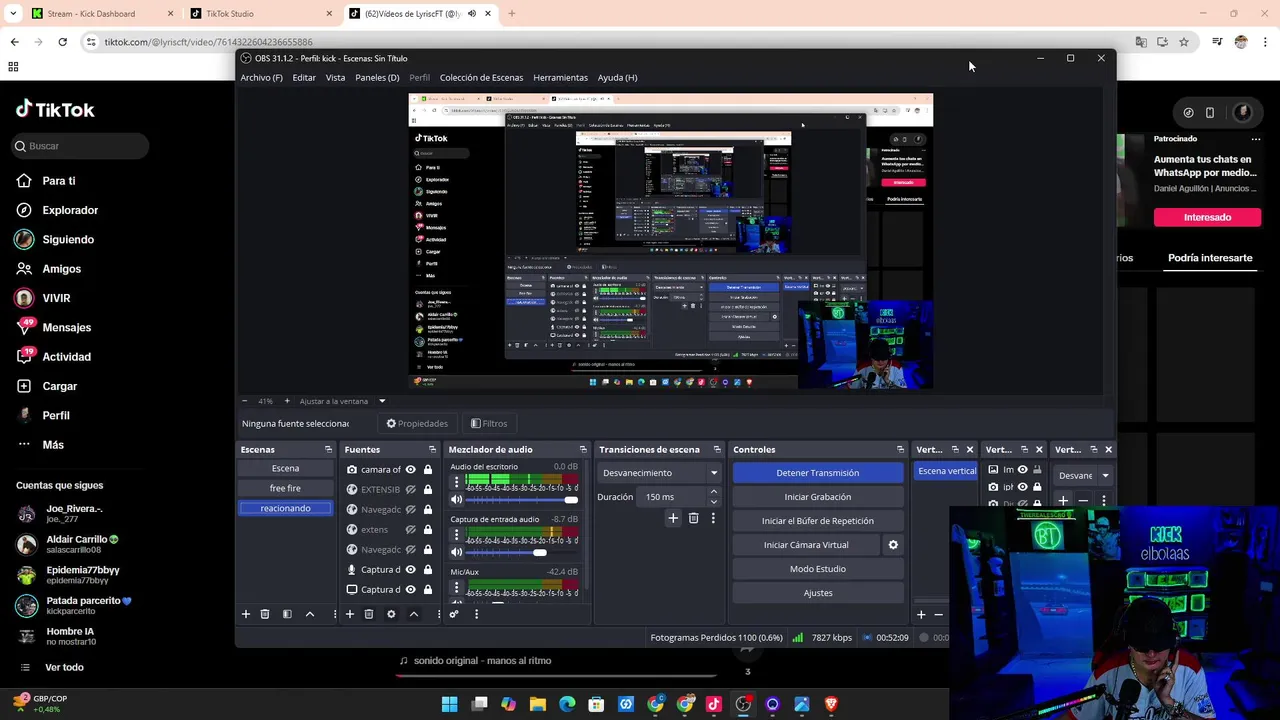
Task: Unlock the display Captura source lock
Action: pos(428,590)
